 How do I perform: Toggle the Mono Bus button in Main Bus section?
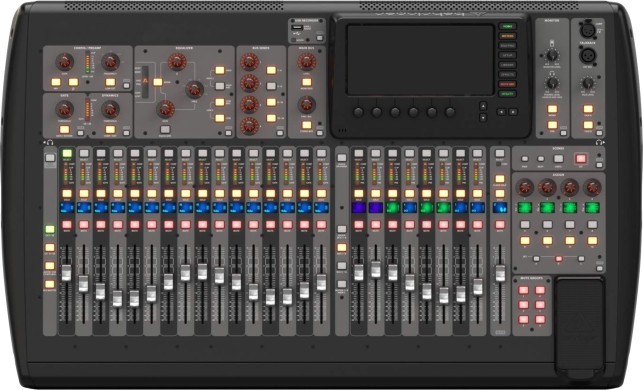[306, 82]
